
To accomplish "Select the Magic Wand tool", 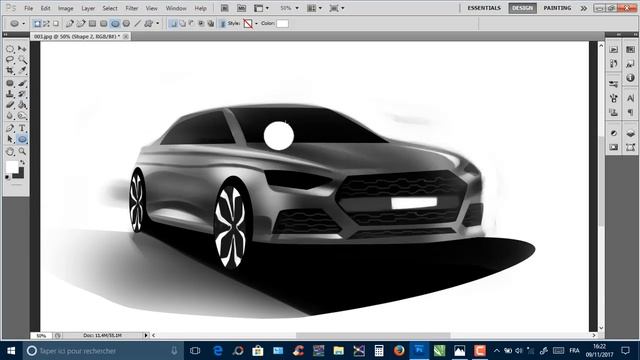I will (22, 60).
